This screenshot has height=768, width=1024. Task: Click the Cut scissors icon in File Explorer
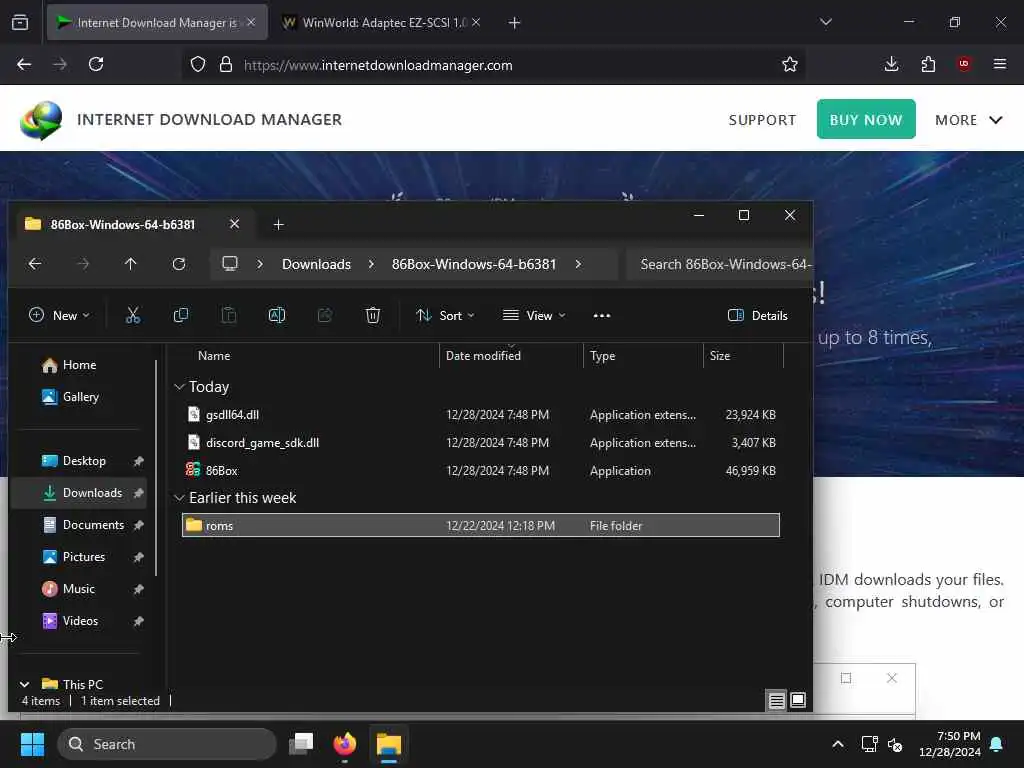click(133, 315)
